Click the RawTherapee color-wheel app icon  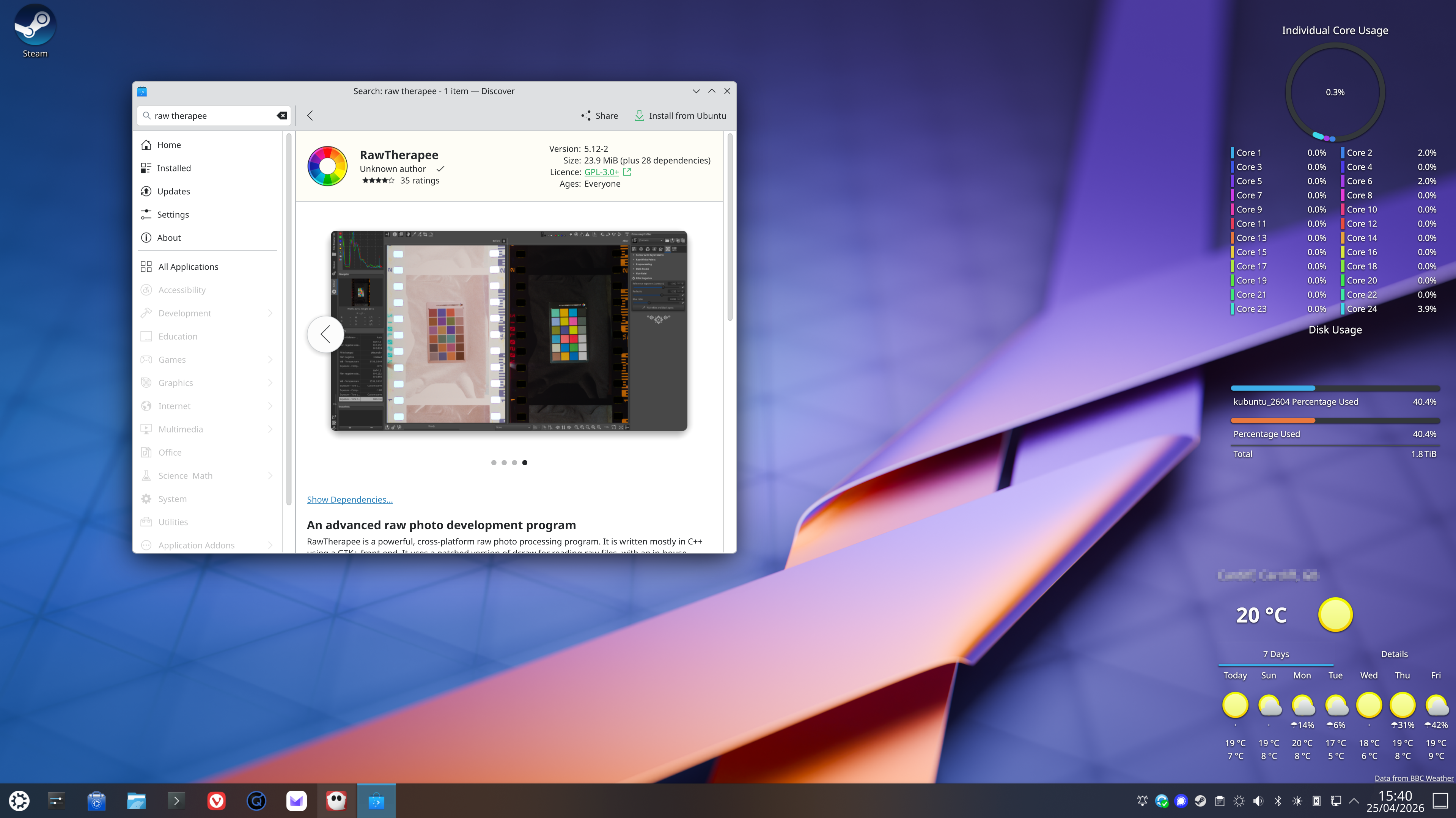pos(328,166)
